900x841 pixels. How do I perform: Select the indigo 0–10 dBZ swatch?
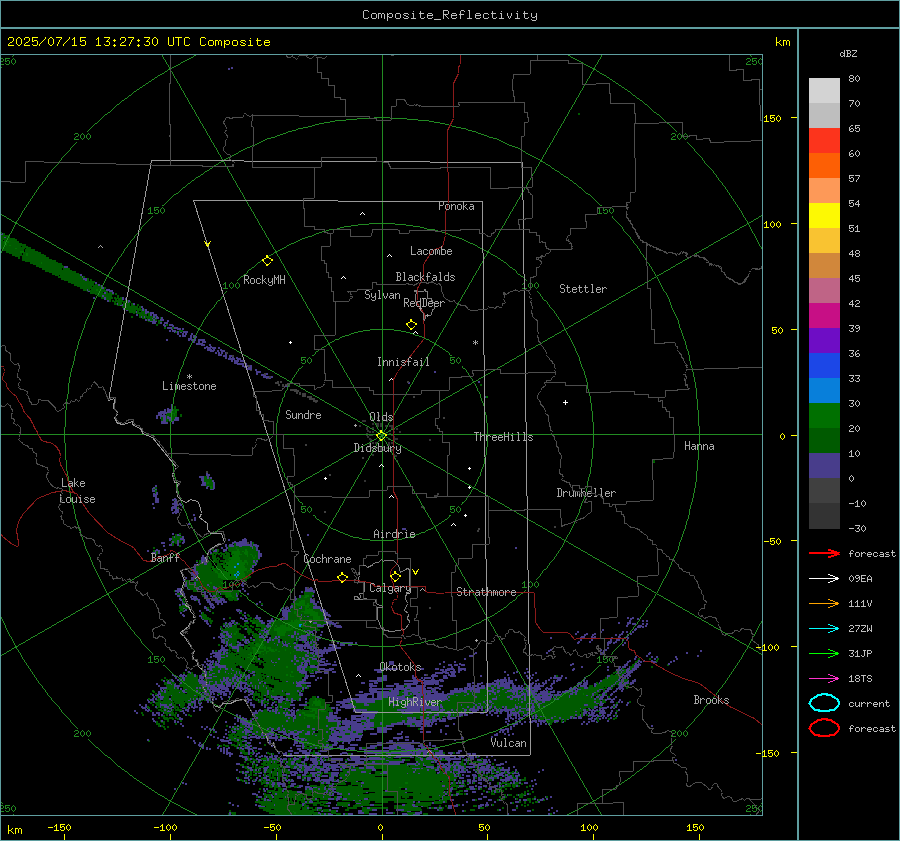click(x=824, y=466)
